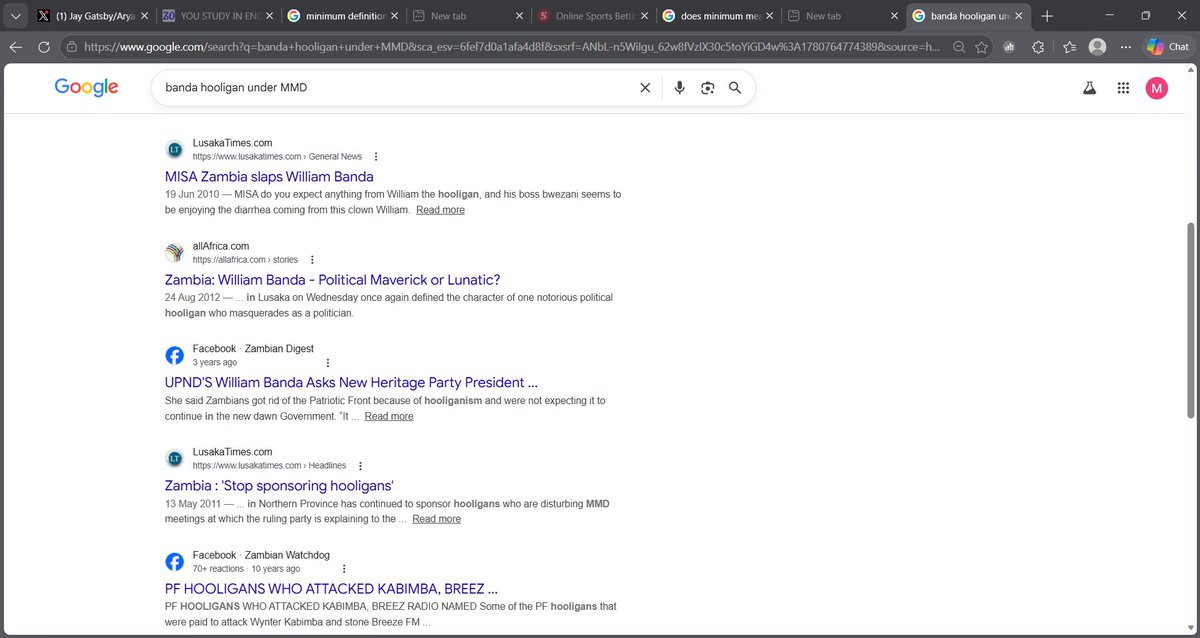Open the Extensions puzzle icon
The width and height of the screenshot is (1200, 638).
(x=1039, y=47)
